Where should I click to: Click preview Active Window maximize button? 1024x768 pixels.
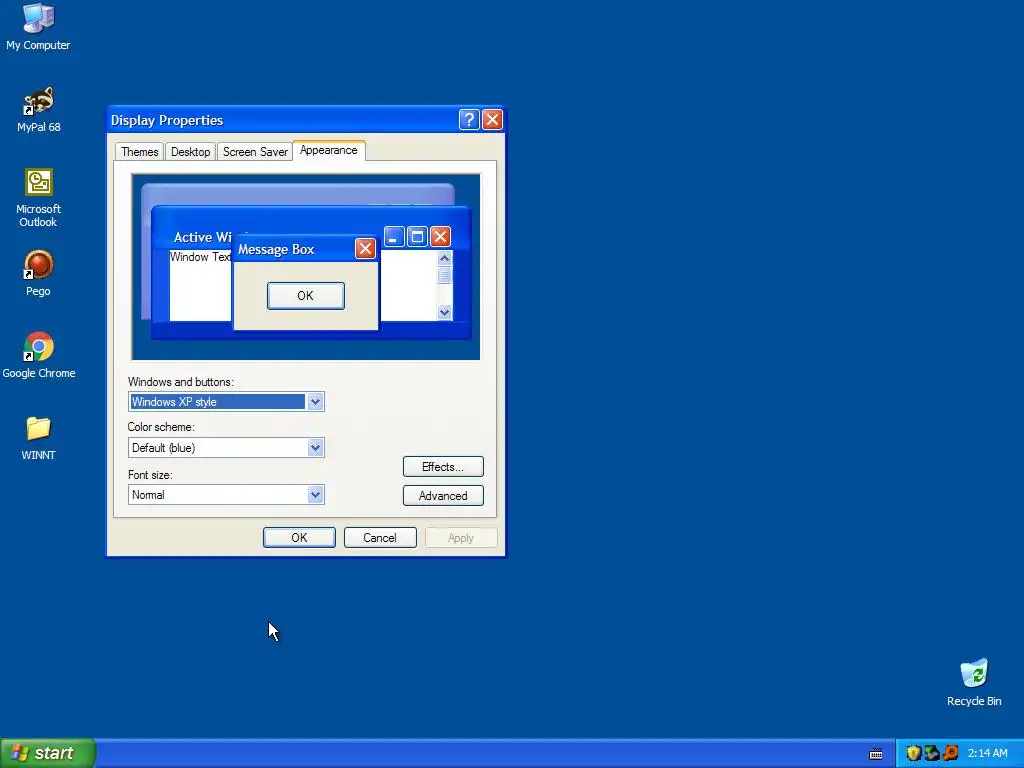(x=417, y=236)
